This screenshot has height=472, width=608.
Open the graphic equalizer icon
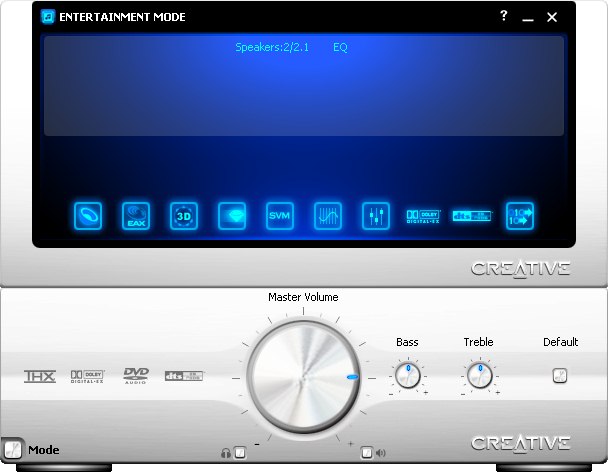click(328, 216)
